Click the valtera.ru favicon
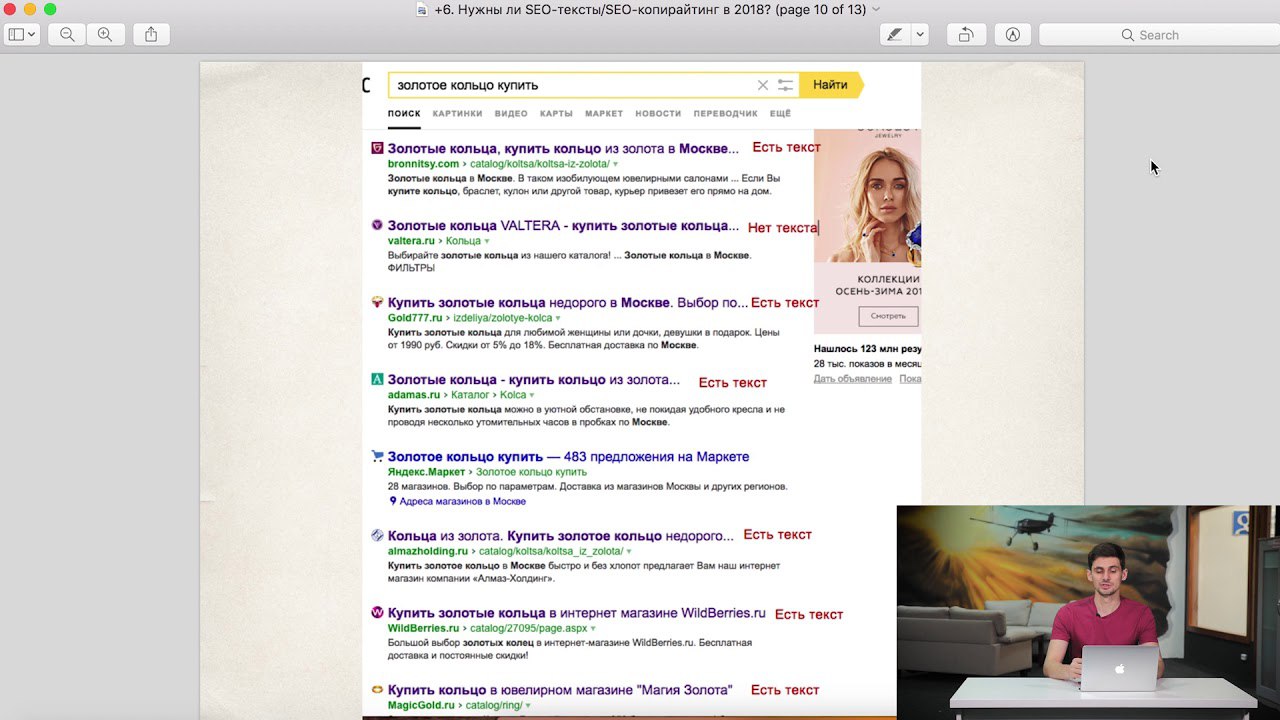1280x720 pixels. point(377,226)
